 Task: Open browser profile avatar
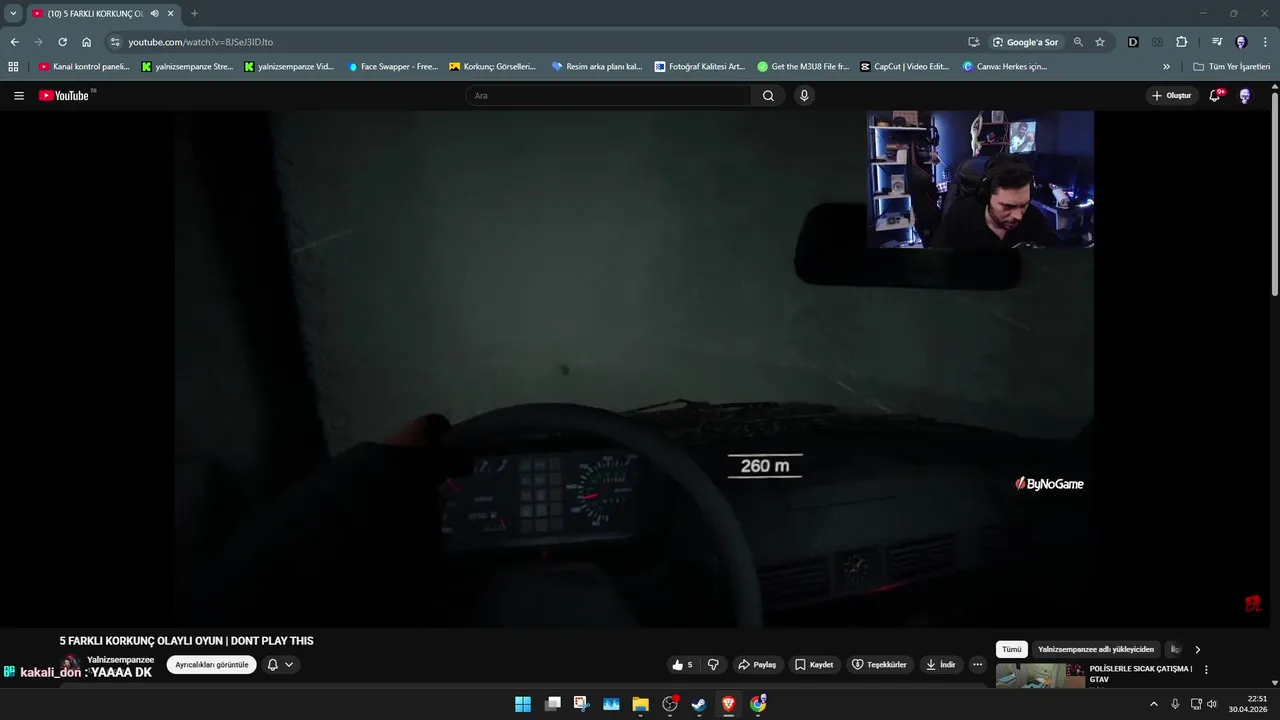[x=1241, y=42]
